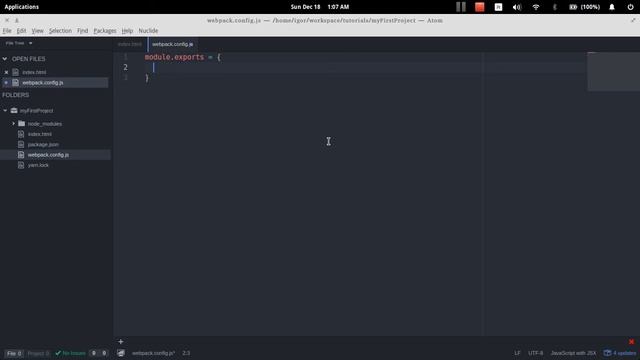
Task: Click the FOLDERS section header
Action: 16,95
